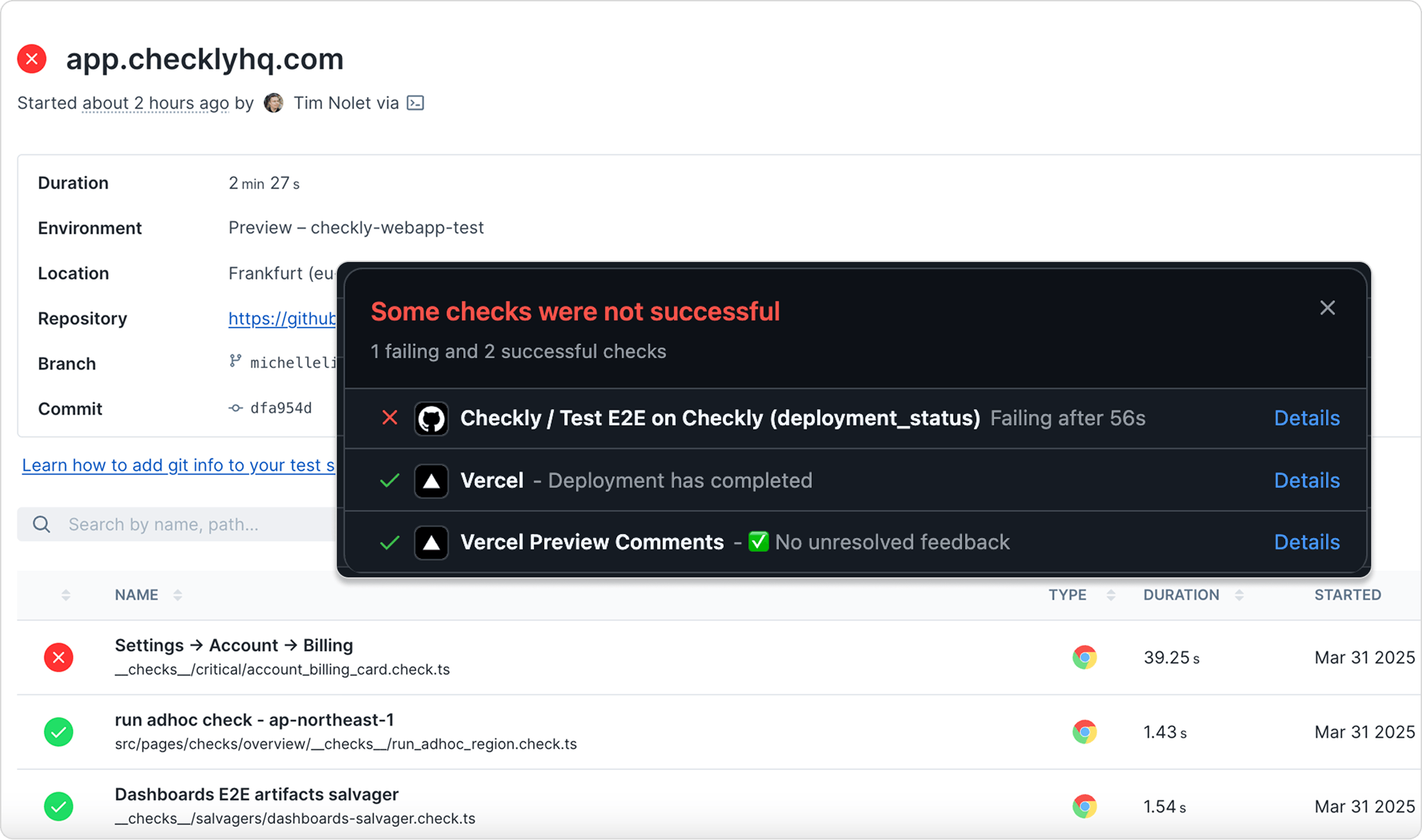Screen dimensions: 1422x840
Task: Click the status column sort arrows
Action: 65,595
